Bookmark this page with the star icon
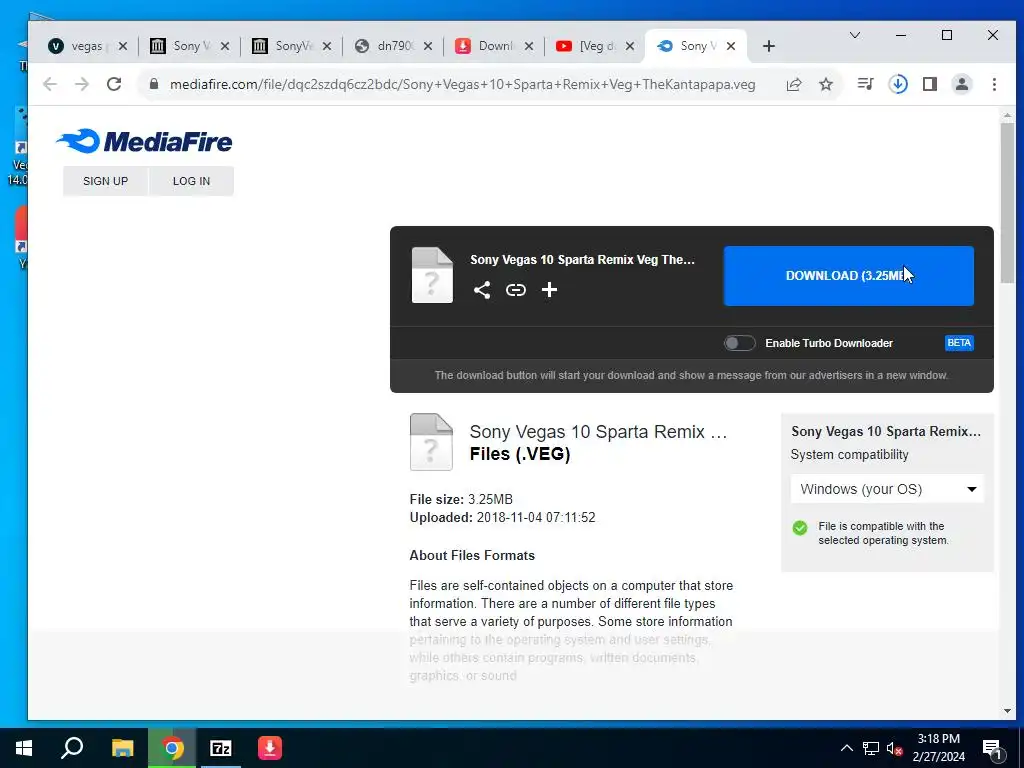The height and width of the screenshot is (768, 1024). click(x=826, y=84)
